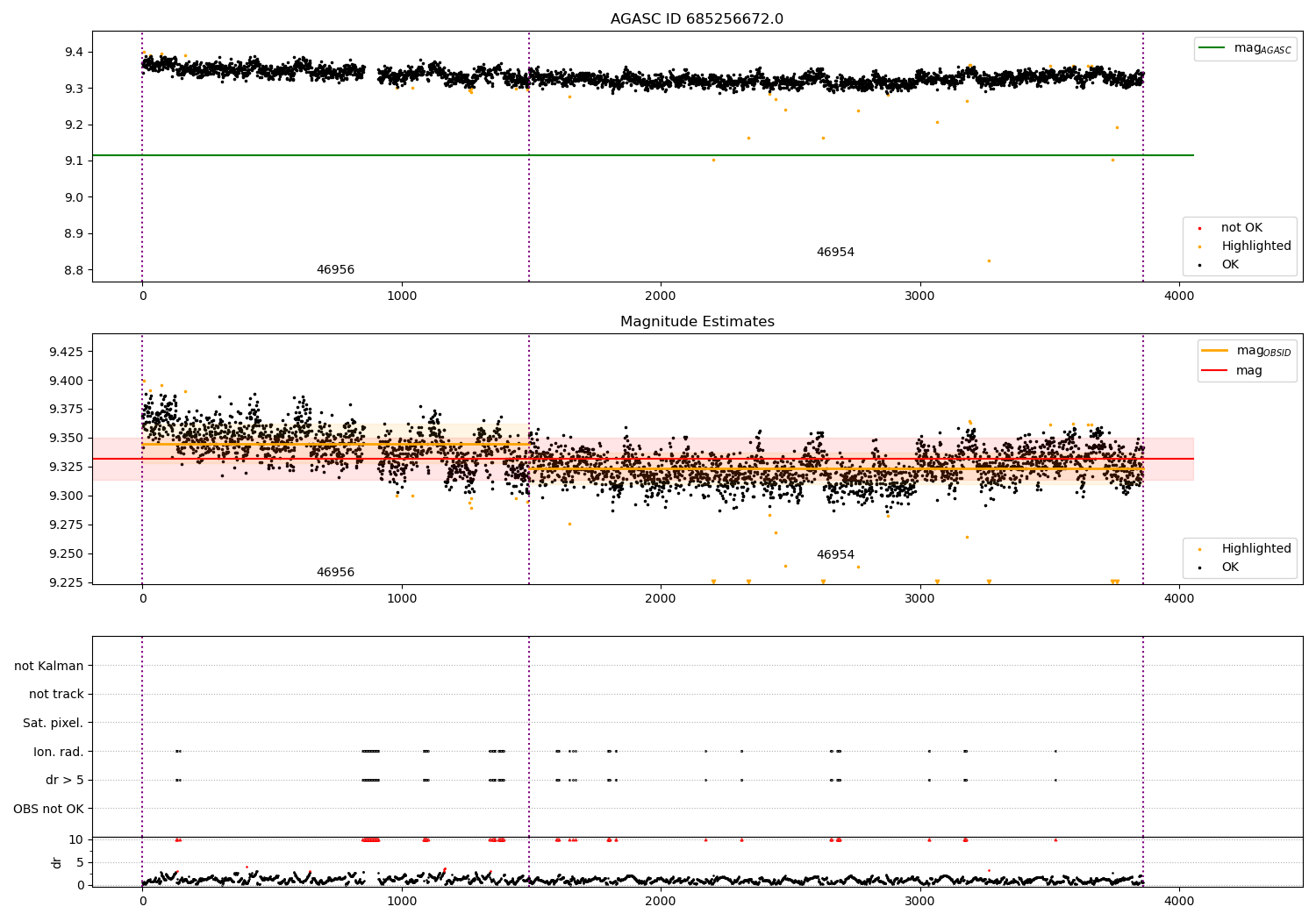
Task: Click the "8.8" y-axis tick in the top plot
Action: tap(74, 270)
